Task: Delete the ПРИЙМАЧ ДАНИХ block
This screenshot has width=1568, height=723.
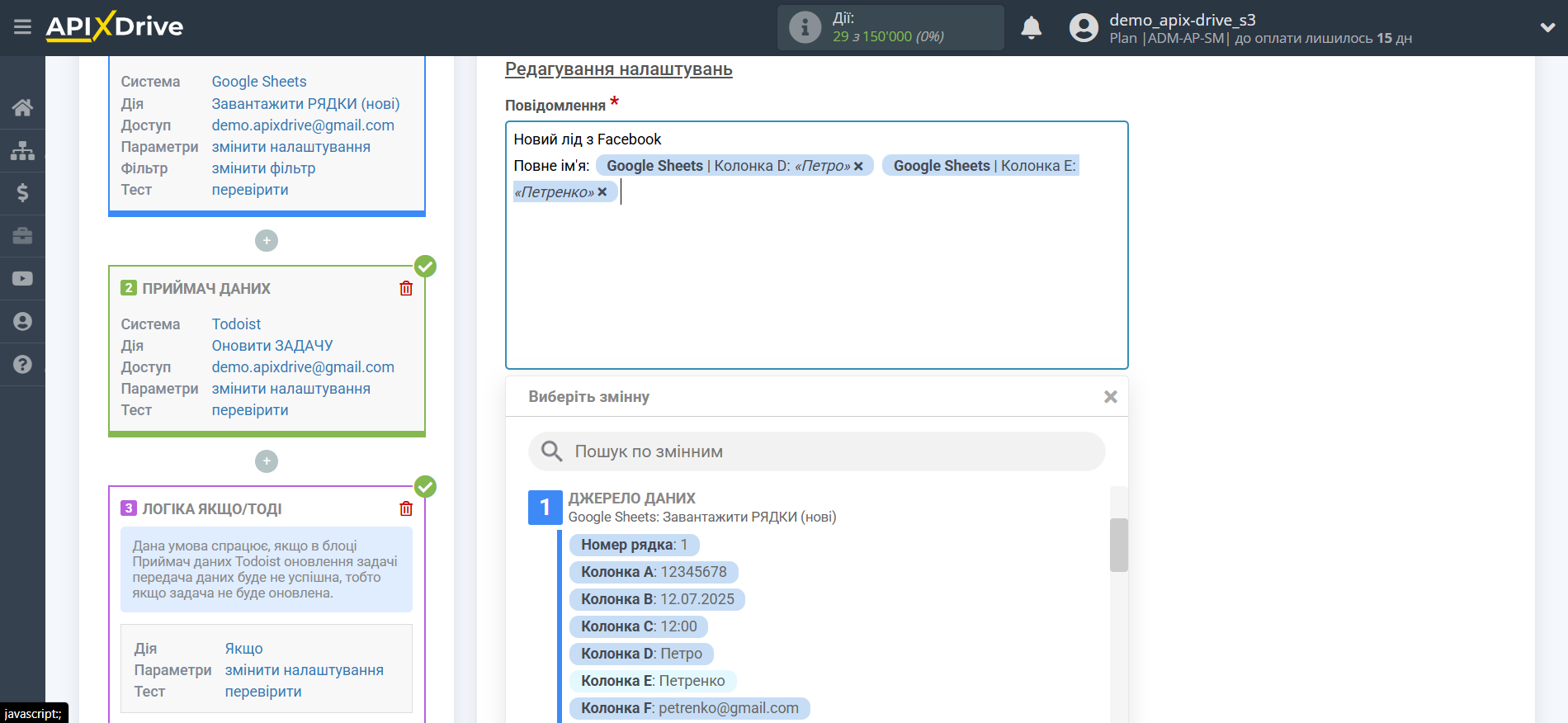Action: [406, 288]
